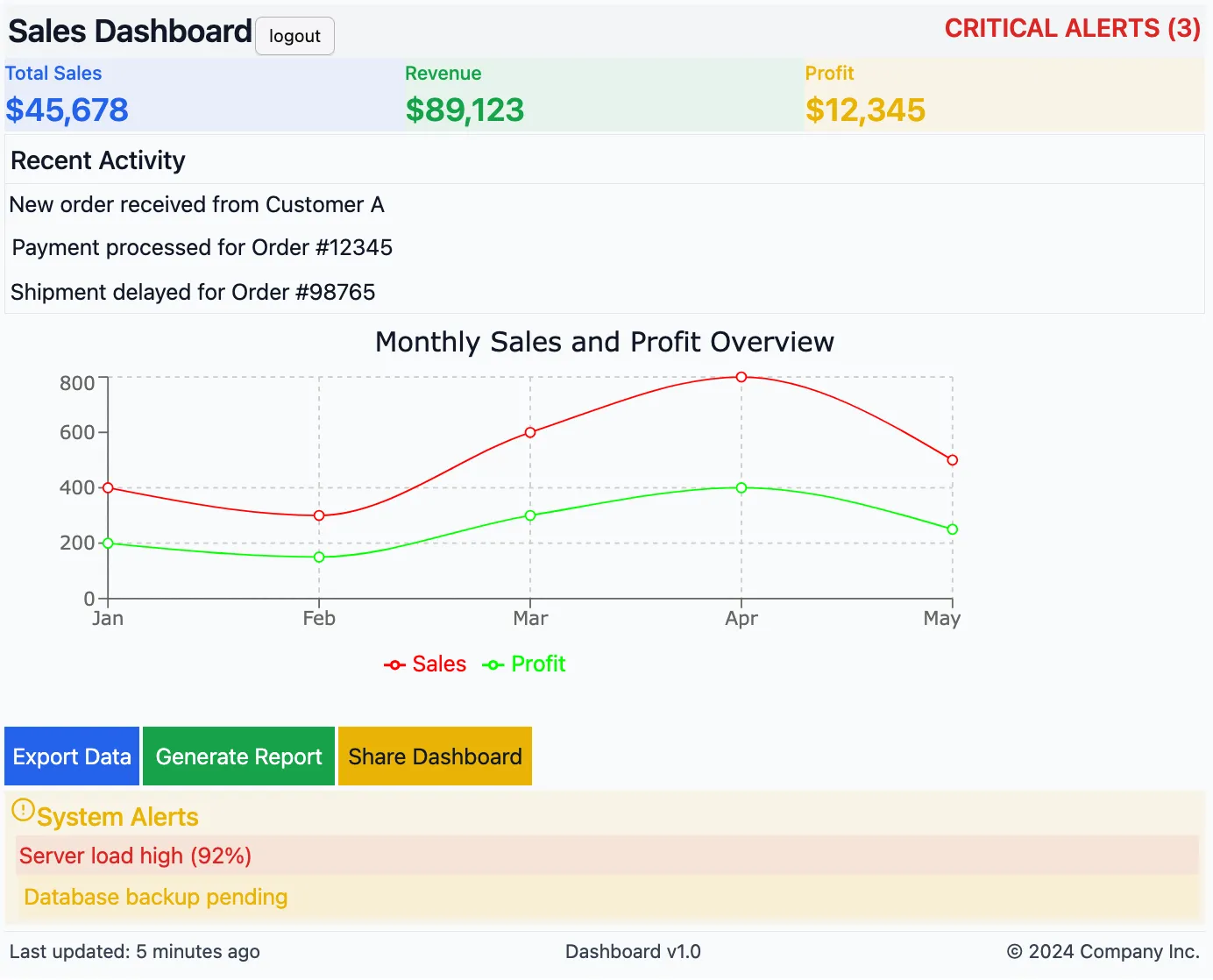Click the Profit data point for Feb
The height and width of the screenshot is (980, 1213).
point(319,557)
